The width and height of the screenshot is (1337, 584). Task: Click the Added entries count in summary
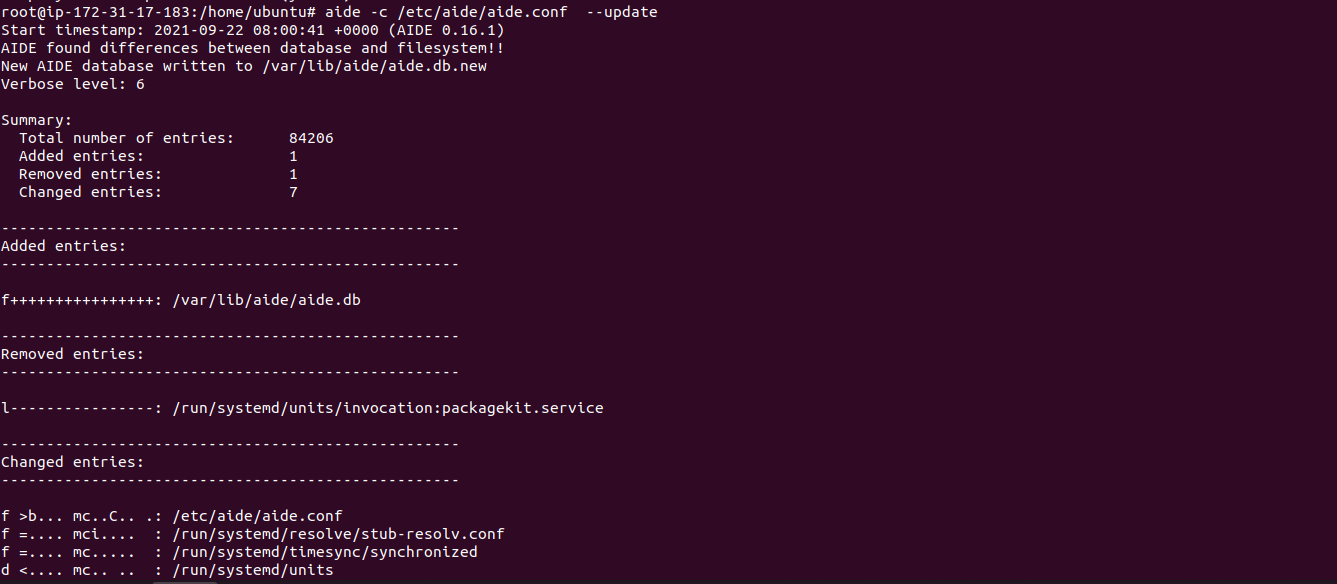coord(293,156)
